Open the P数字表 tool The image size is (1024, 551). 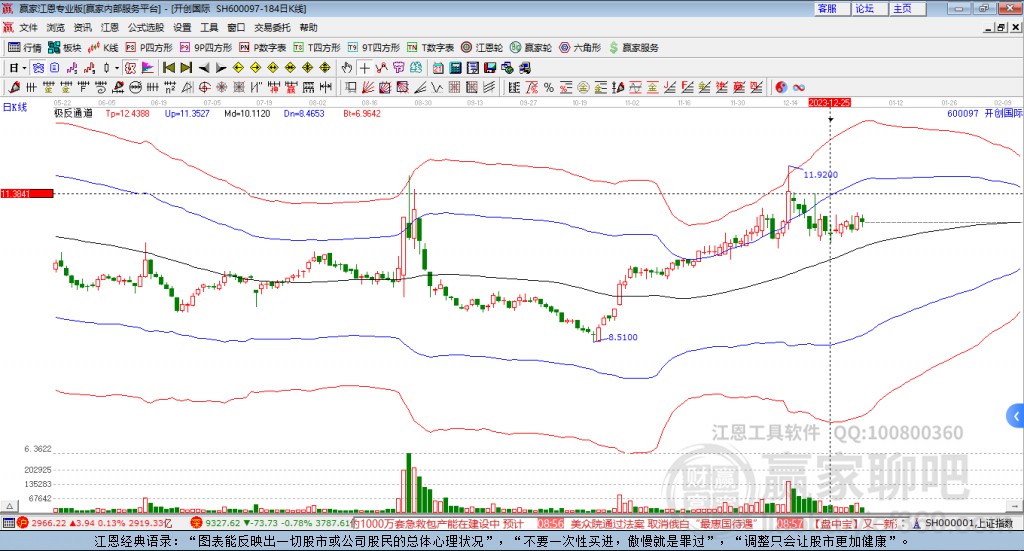point(263,48)
